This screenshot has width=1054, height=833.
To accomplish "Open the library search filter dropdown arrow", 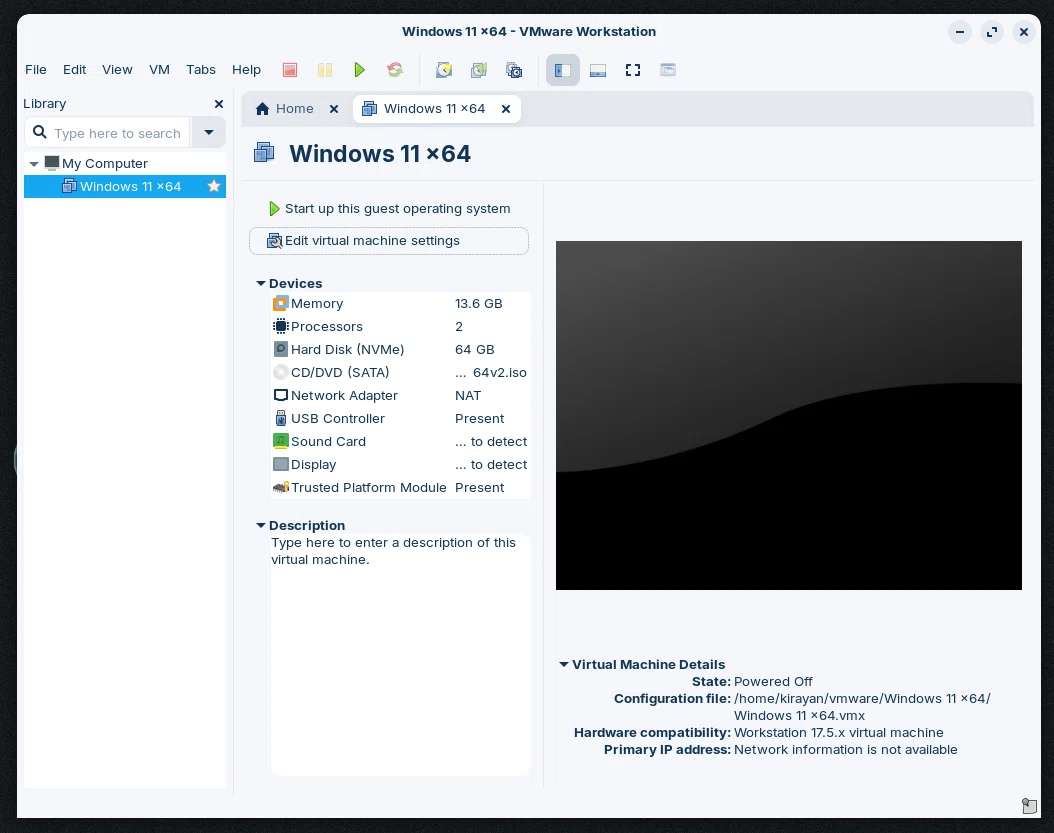I will pos(209,132).
